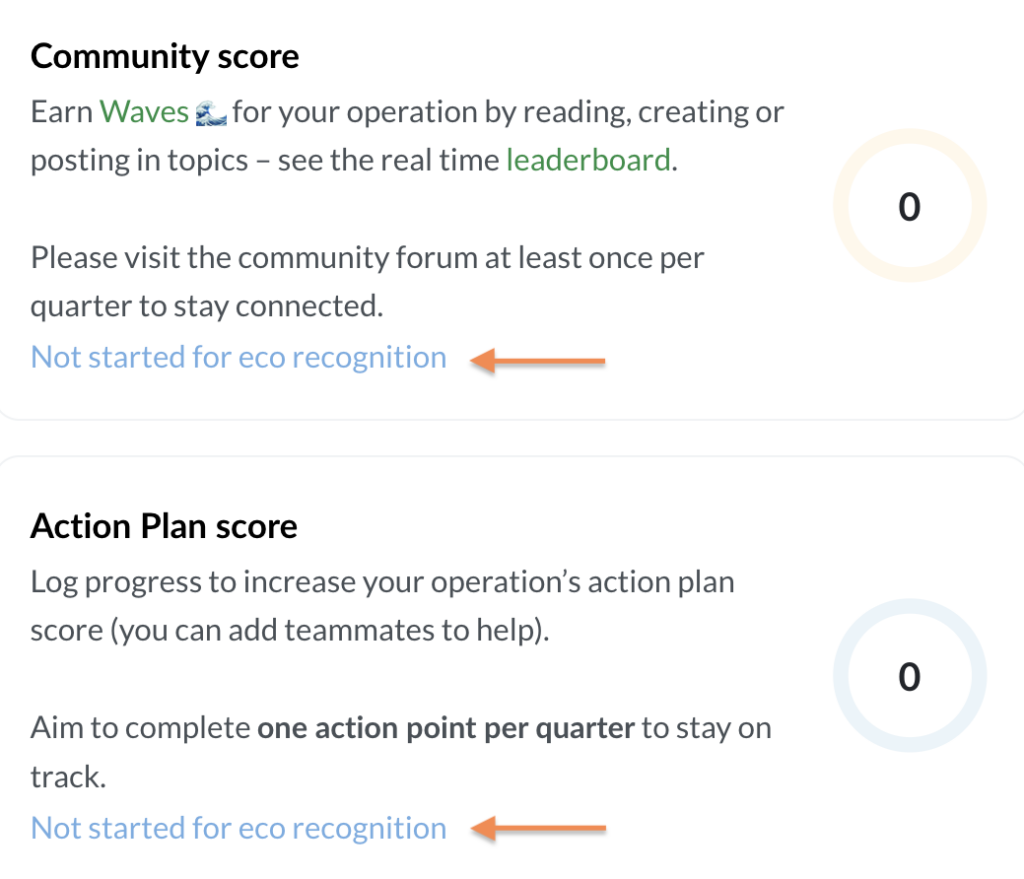Click the wave emoji icon after Waves
The height and width of the screenshot is (879, 1024).
coord(210,112)
